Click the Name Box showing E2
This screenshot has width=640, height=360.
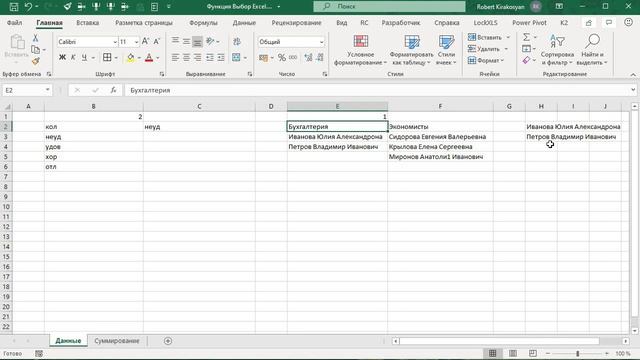tap(24, 90)
